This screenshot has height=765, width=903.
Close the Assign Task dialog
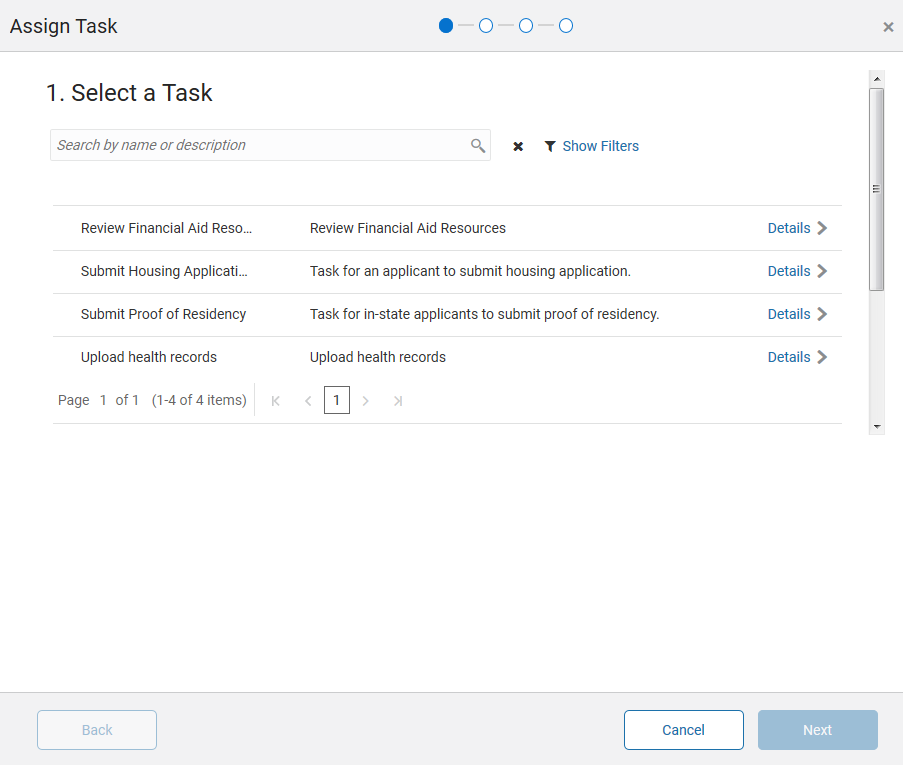(x=888, y=27)
